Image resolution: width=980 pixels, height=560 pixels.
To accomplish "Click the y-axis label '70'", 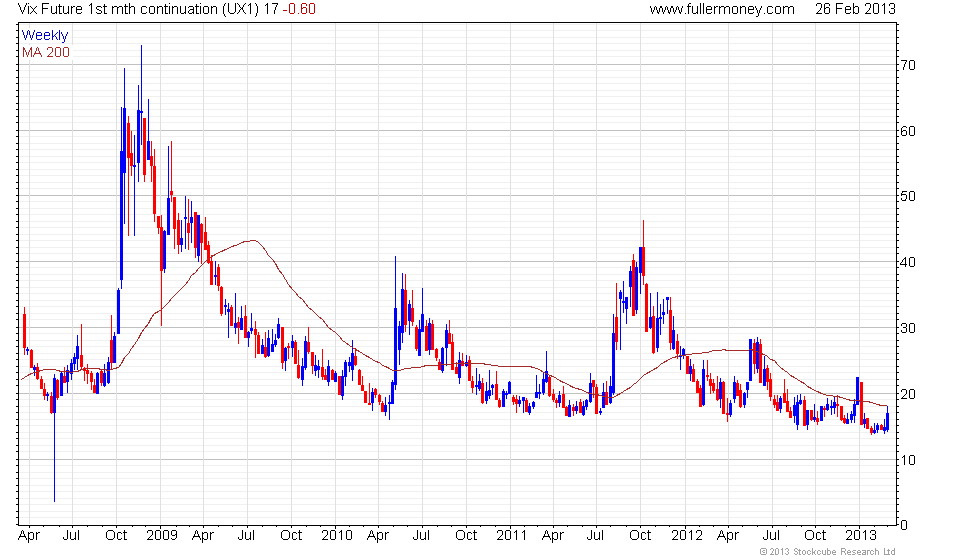I will pos(908,65).
